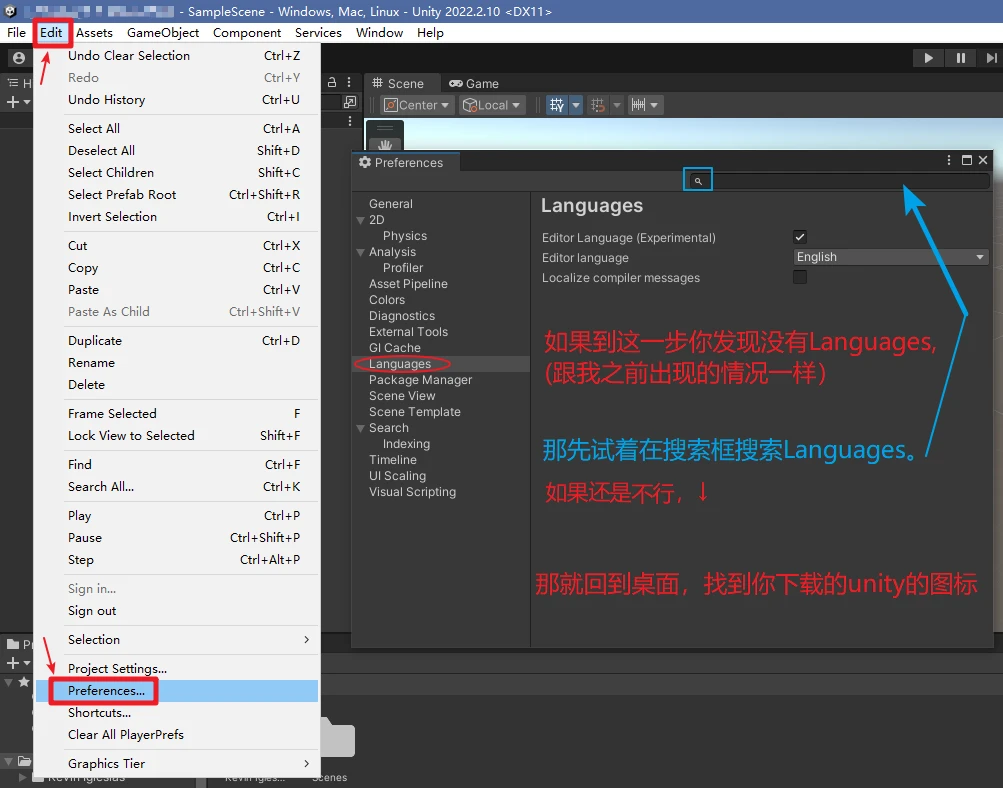Screen dimensions: 1003x788
Task: Open the grid visibility dropdown arrow
Action: tap(576, 105)
